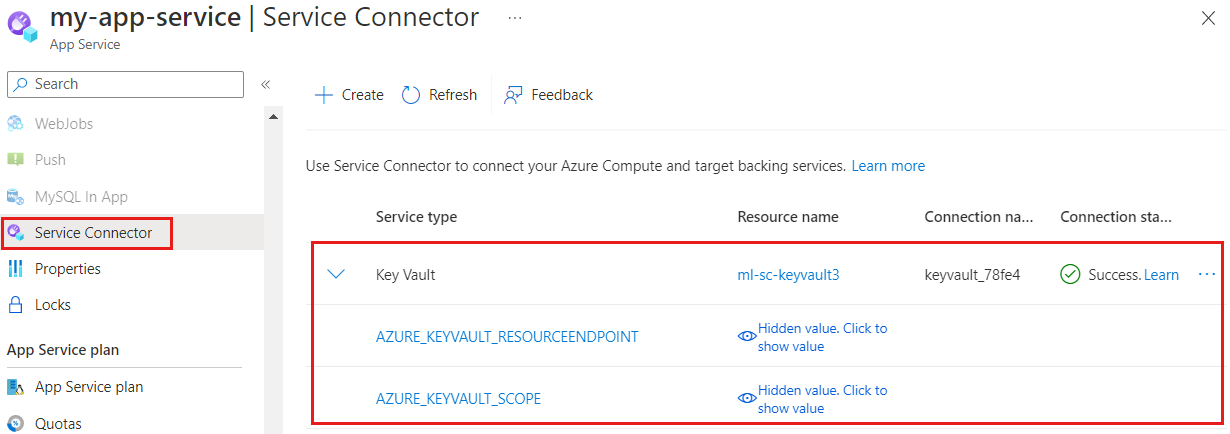This screenshot has width=1230, height=434.
Task: Collapse the left sidebar menu
Action: (x=266, y=85)
